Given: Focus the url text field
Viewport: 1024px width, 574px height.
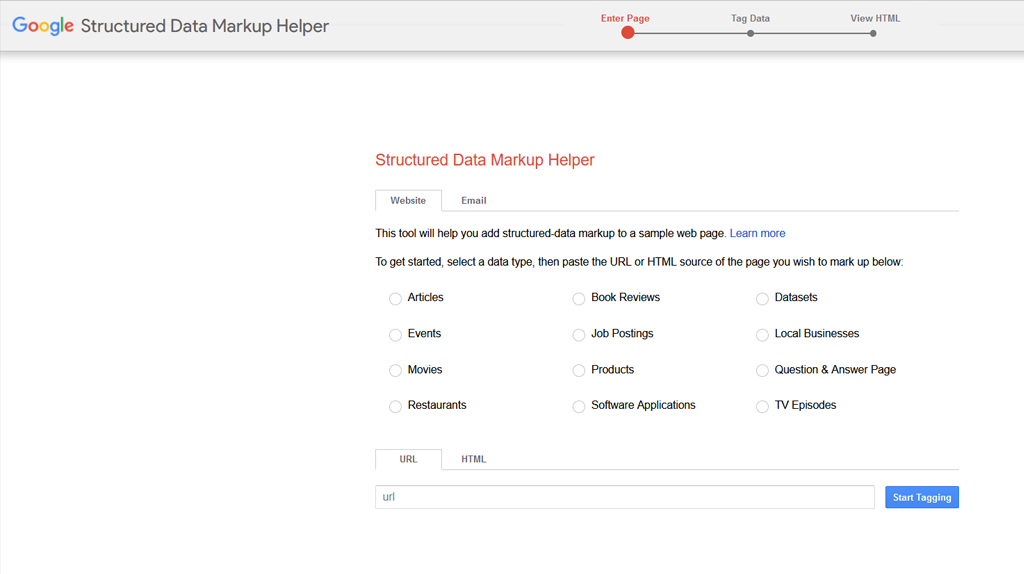Looking at the screenshot, I should (x=624, y=497).
